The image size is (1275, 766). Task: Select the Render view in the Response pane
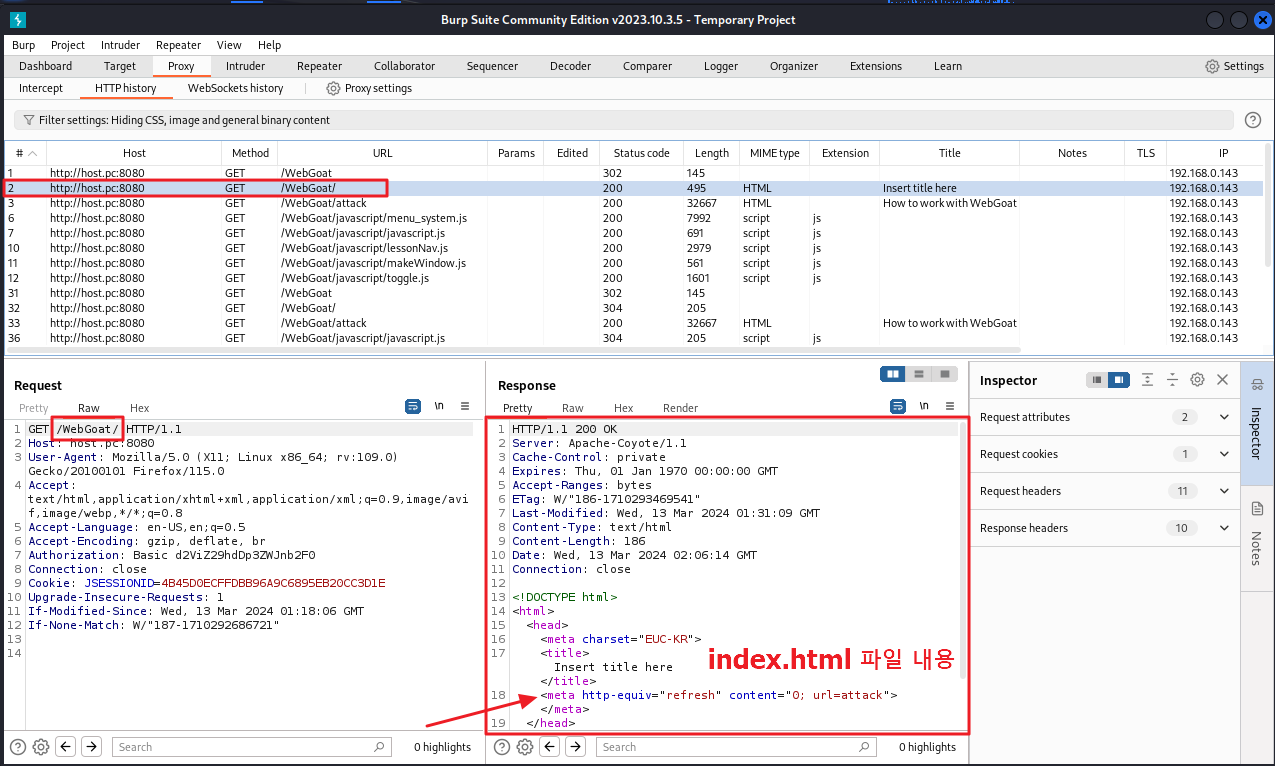680,408
